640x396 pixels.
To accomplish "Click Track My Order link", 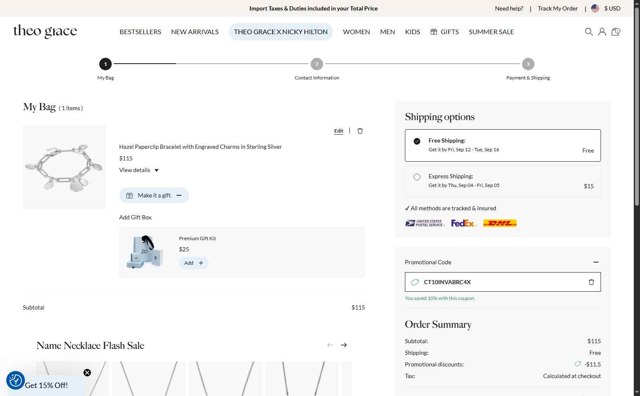I will (x=558, y=8).
